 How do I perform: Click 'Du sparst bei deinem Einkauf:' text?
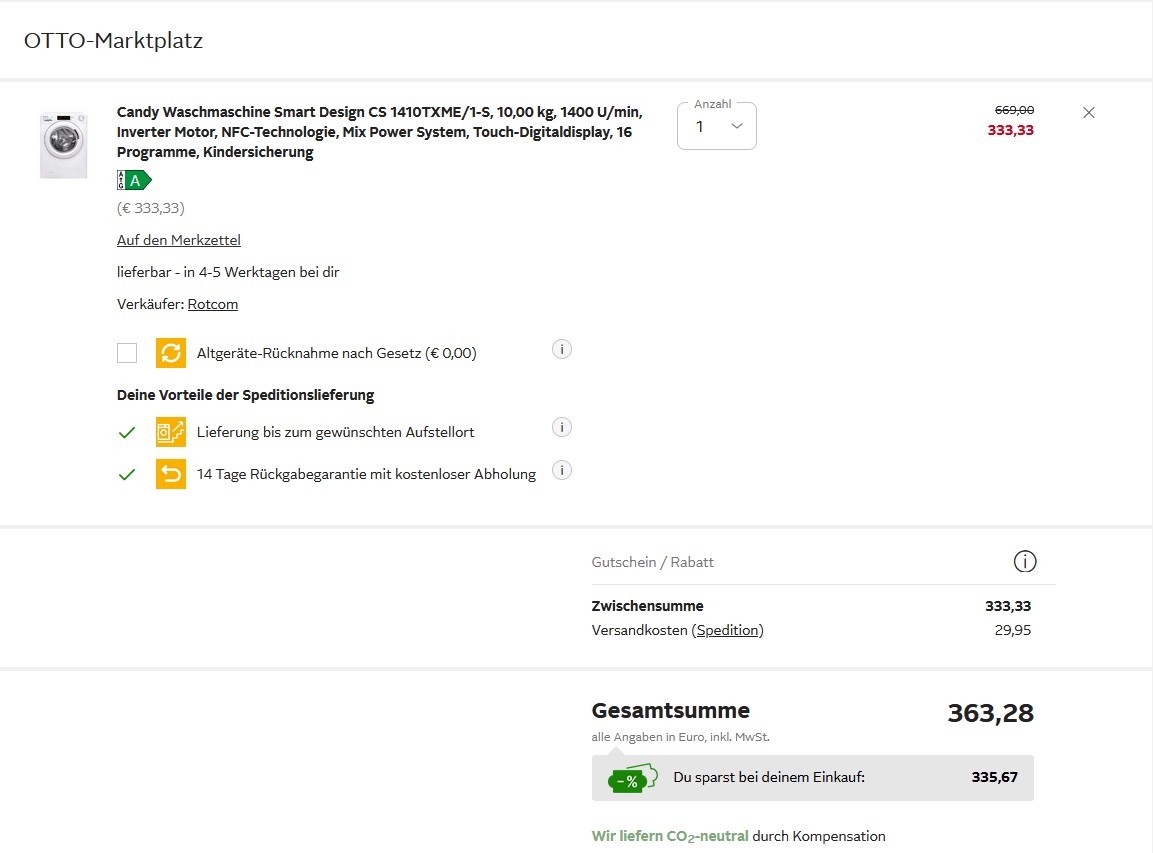coord(769,777)
